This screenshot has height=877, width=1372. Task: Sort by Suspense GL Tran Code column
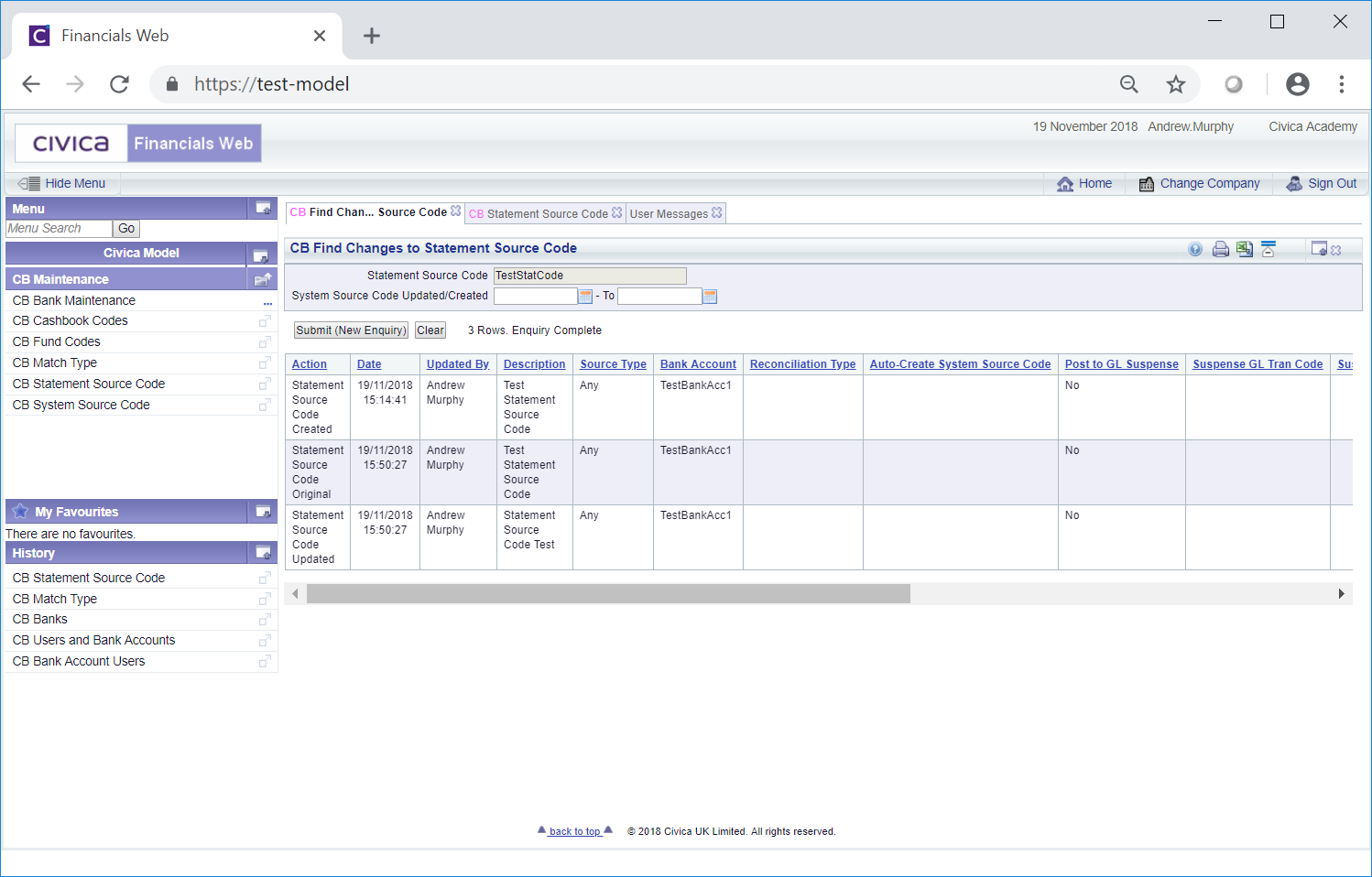coord(1258,364)
